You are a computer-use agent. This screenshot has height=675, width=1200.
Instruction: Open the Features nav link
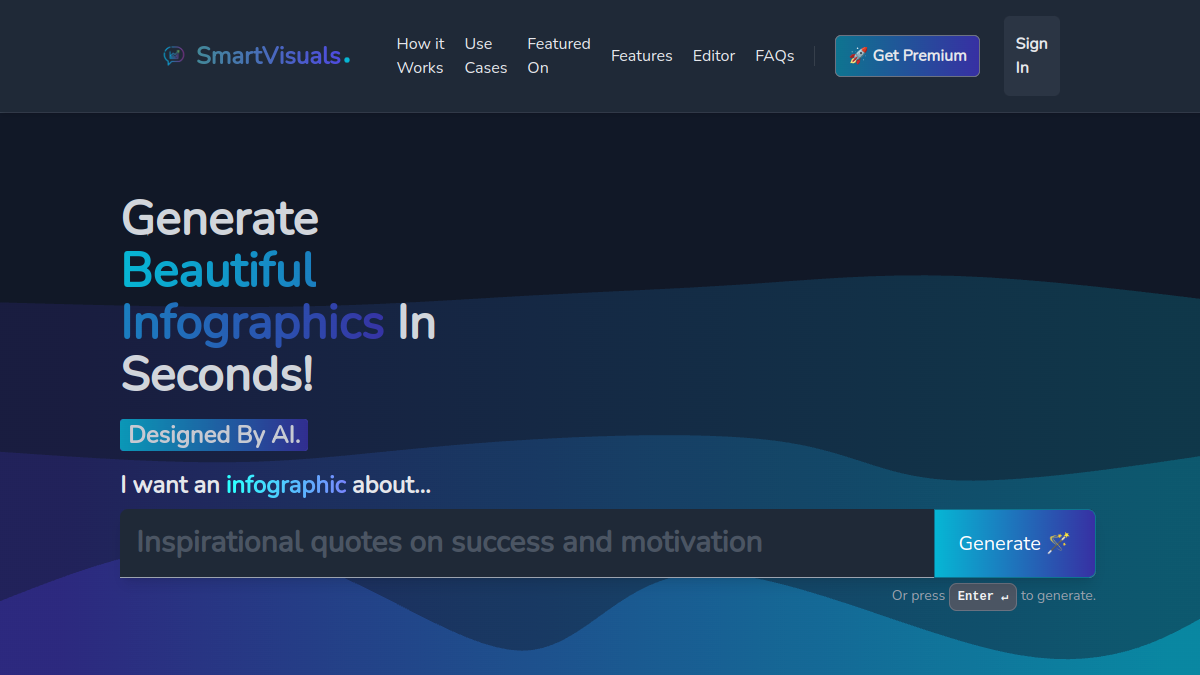click(x=642, y=56)
